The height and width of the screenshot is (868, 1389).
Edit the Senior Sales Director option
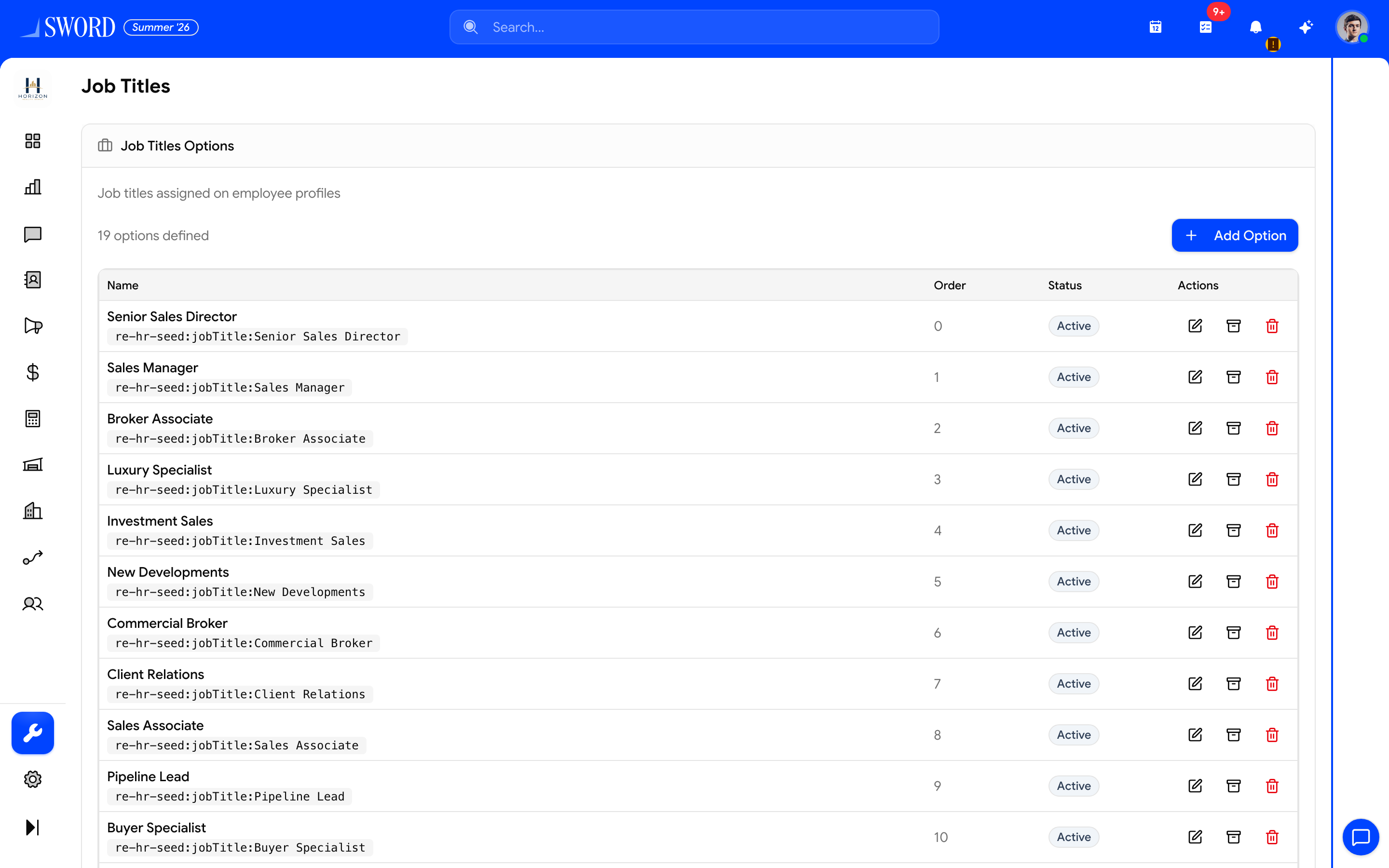tap(1195, 326)
